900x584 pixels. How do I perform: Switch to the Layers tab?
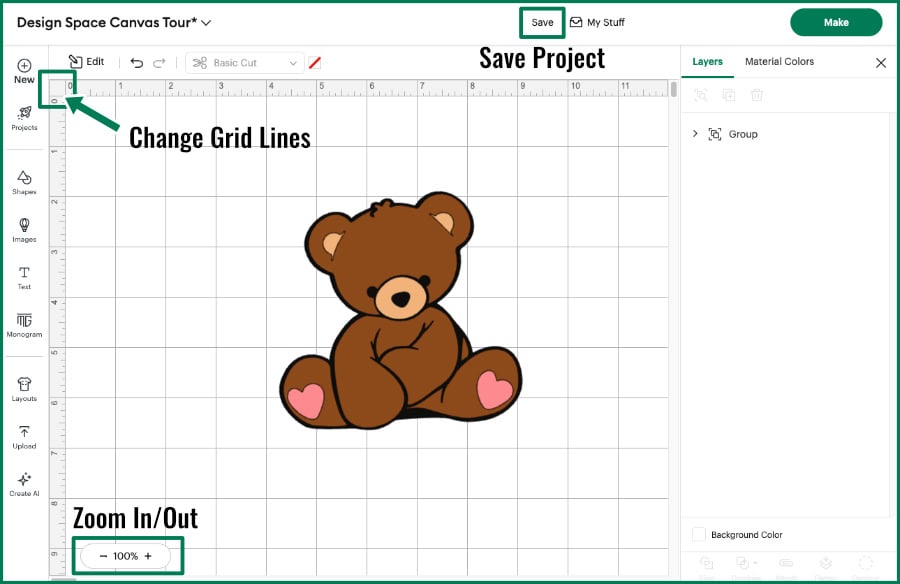click(707, 61)
